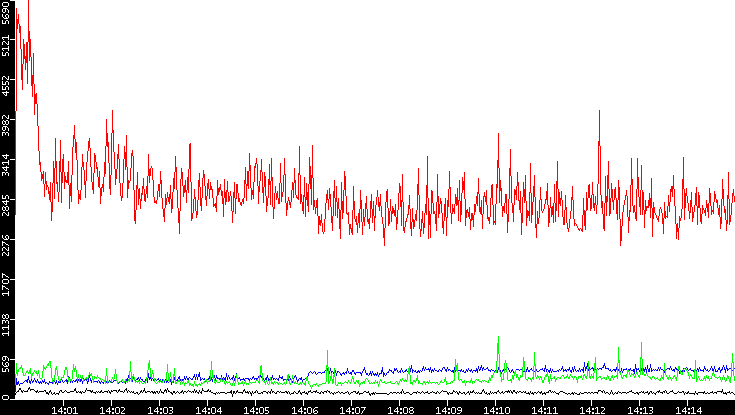Image resolution: width=735 pixels, height=415 pixels.
Task: Click the 14:03 time axis label
Action: click(160, 410)
